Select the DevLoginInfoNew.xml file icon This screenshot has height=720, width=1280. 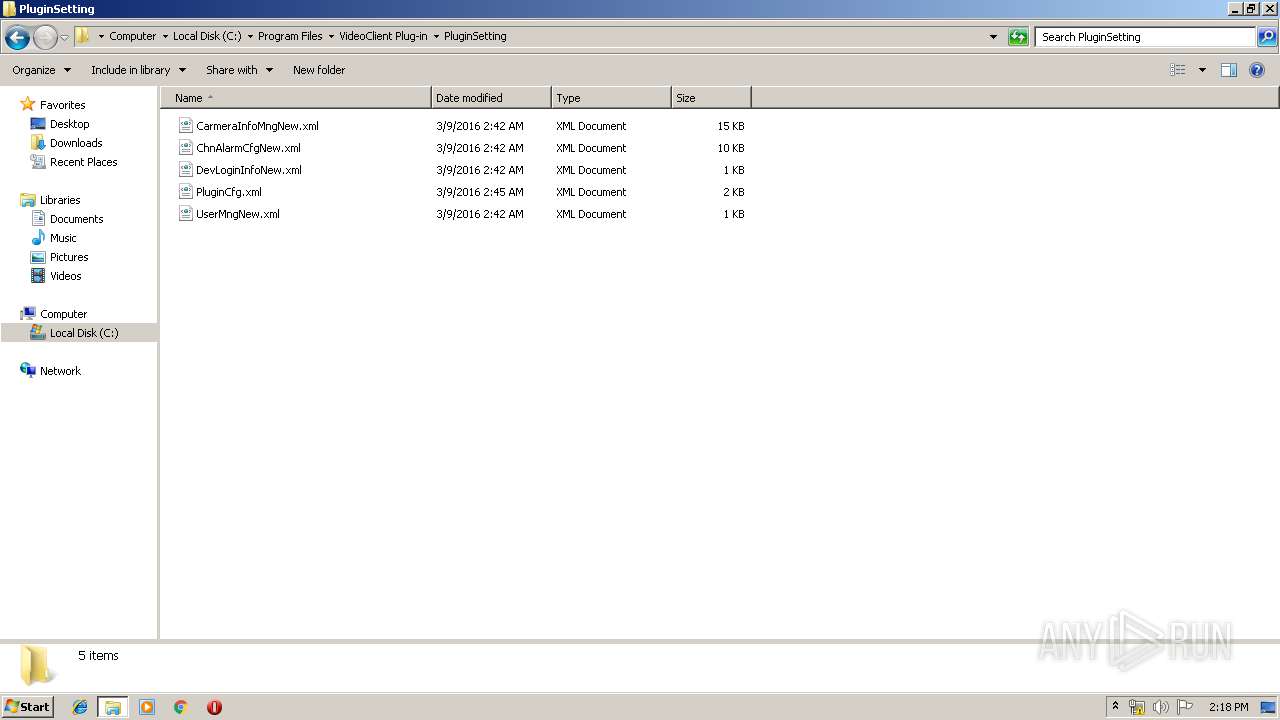(185, 170)
